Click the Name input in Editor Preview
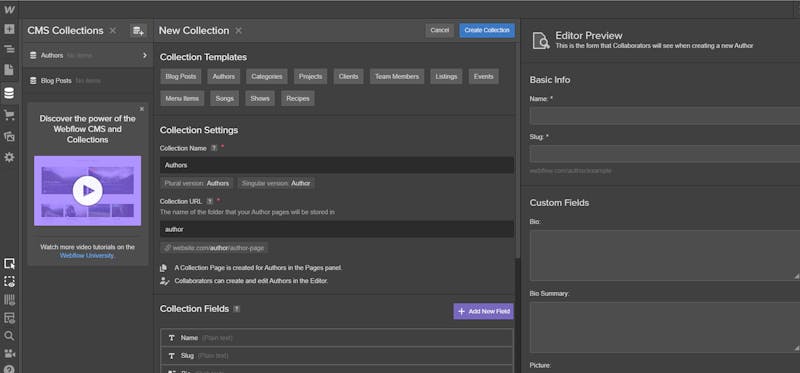 point(665,116)
